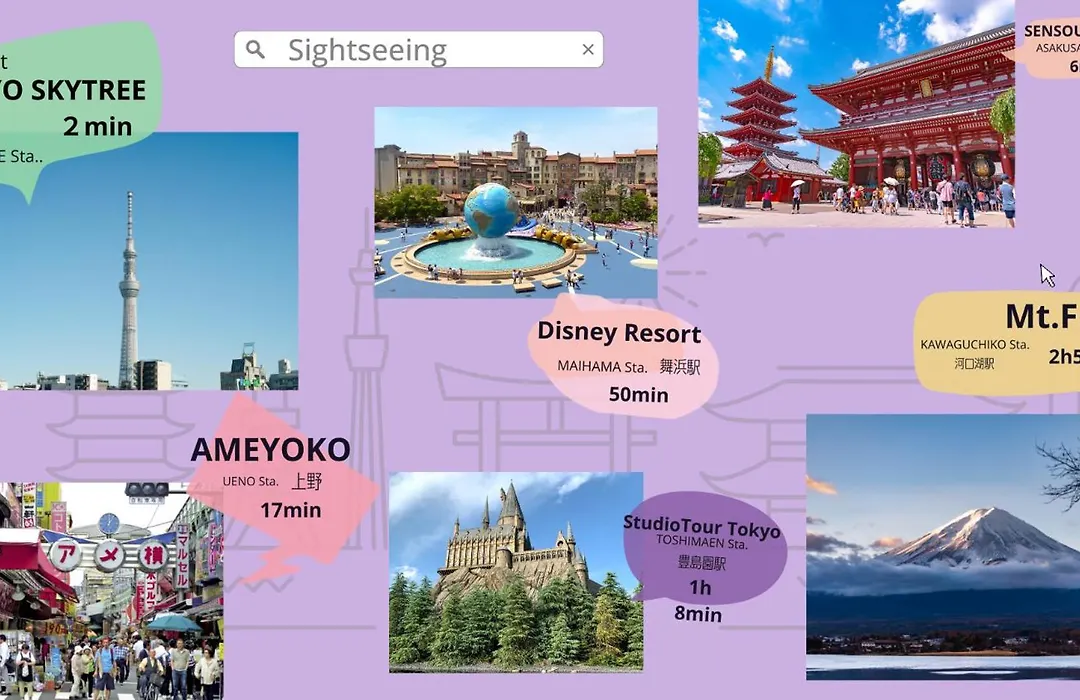
Task: Click the magnifying glass search icon
Action: pyautogui.click(x=256, y=49)
